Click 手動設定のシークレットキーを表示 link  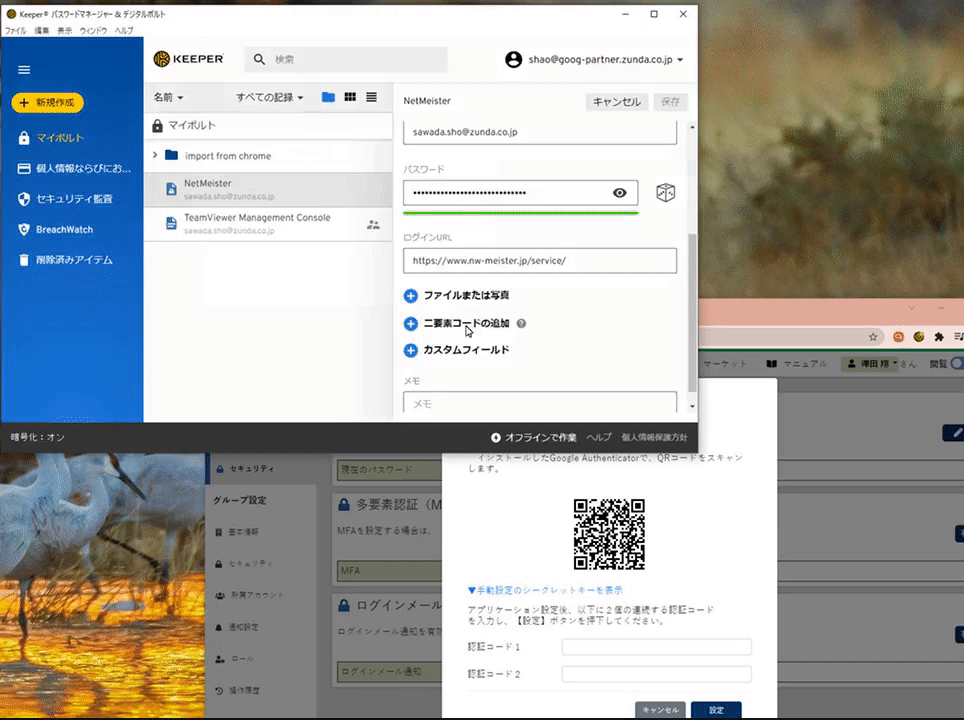coord(545,590)
